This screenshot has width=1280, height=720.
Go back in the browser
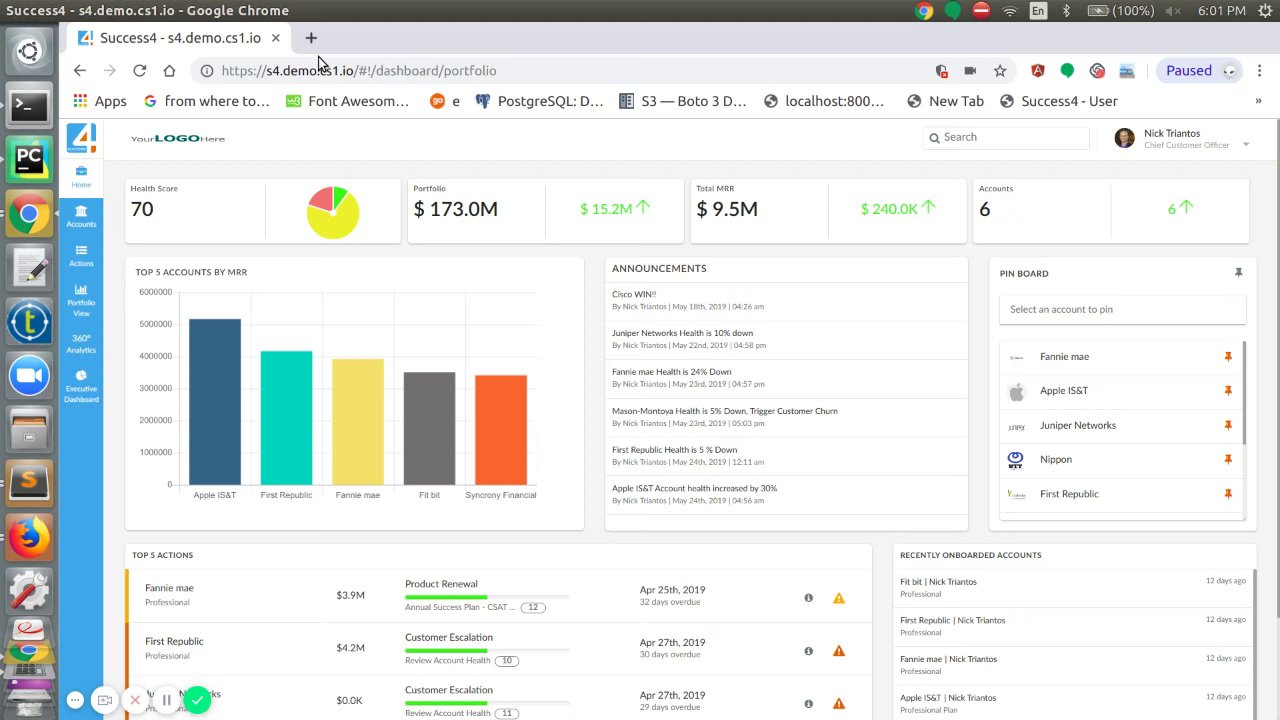[80, 71]
